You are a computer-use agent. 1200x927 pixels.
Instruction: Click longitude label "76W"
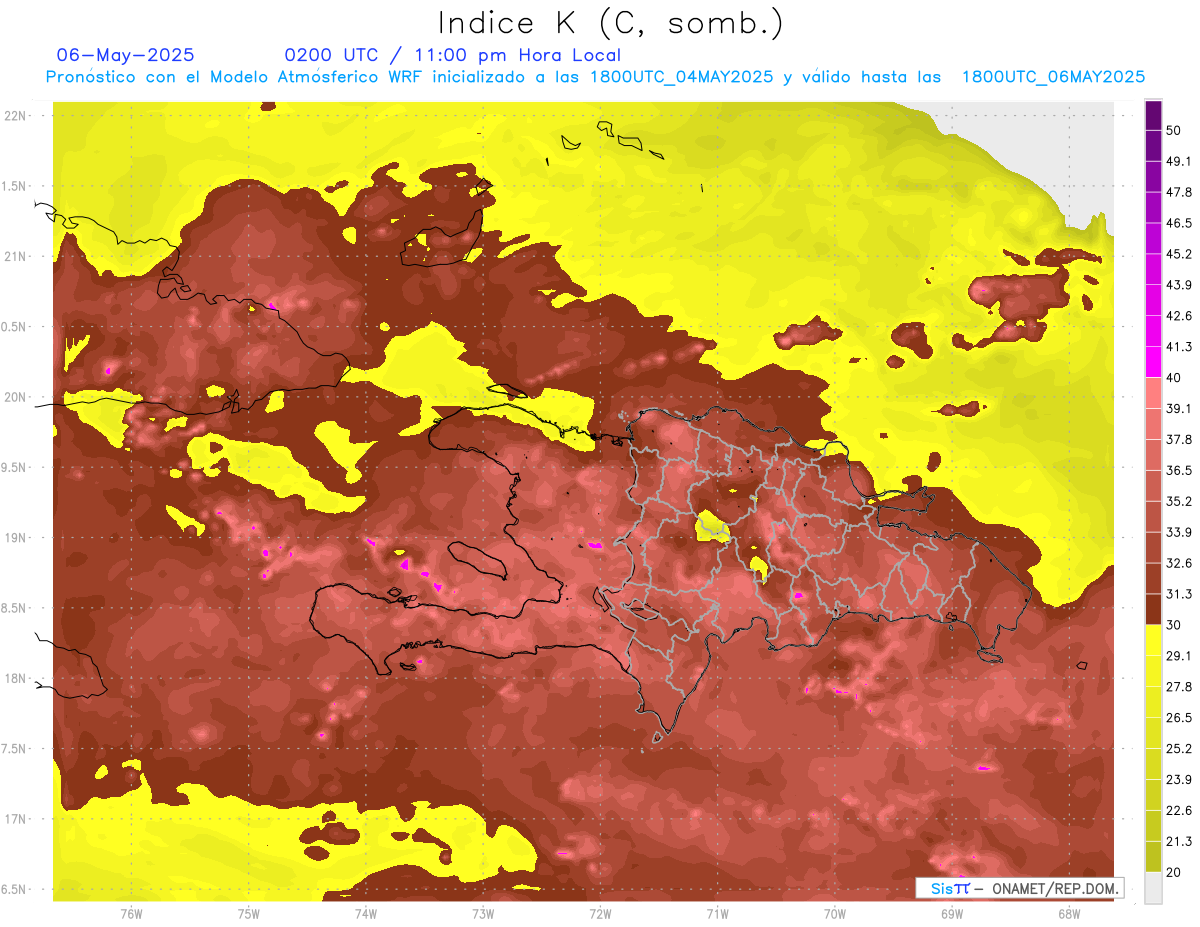click(x=131, y=913)
